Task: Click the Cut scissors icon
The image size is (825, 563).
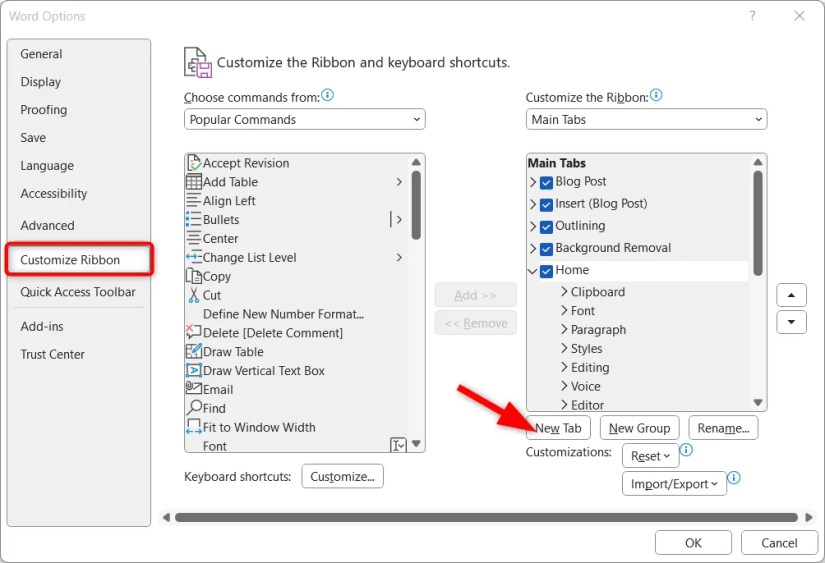Action: click(194, 295)
